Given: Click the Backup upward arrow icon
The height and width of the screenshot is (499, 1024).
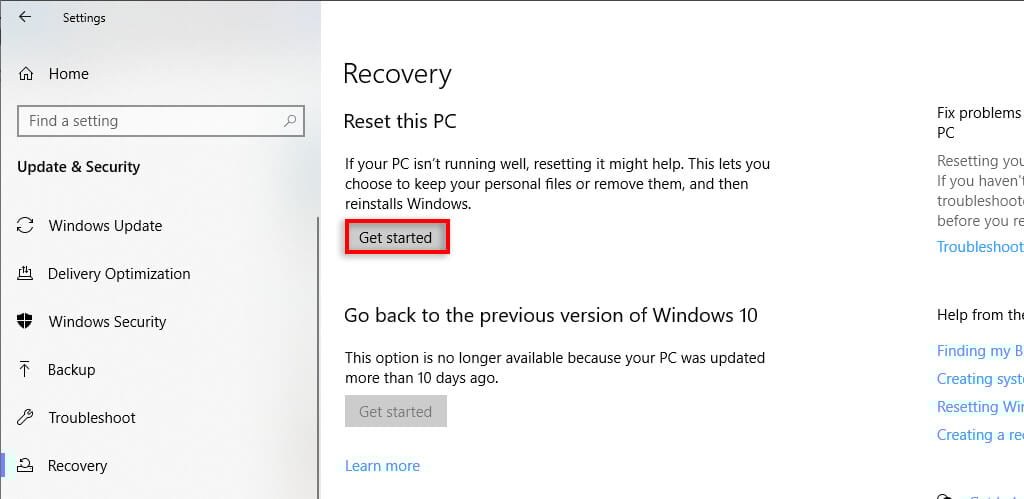Looking at the screenshot, I should click(26, 370).
